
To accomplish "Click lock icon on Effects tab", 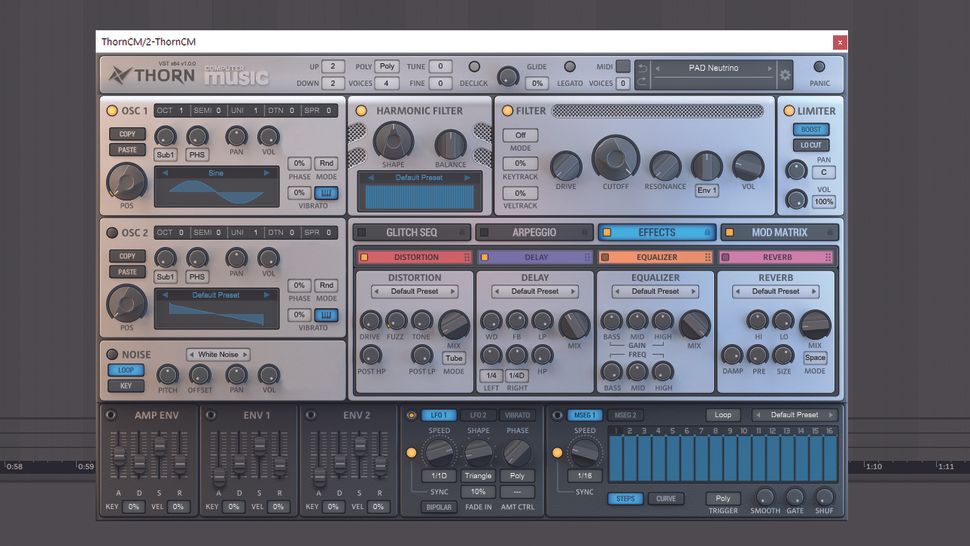I will pos(707,232).
